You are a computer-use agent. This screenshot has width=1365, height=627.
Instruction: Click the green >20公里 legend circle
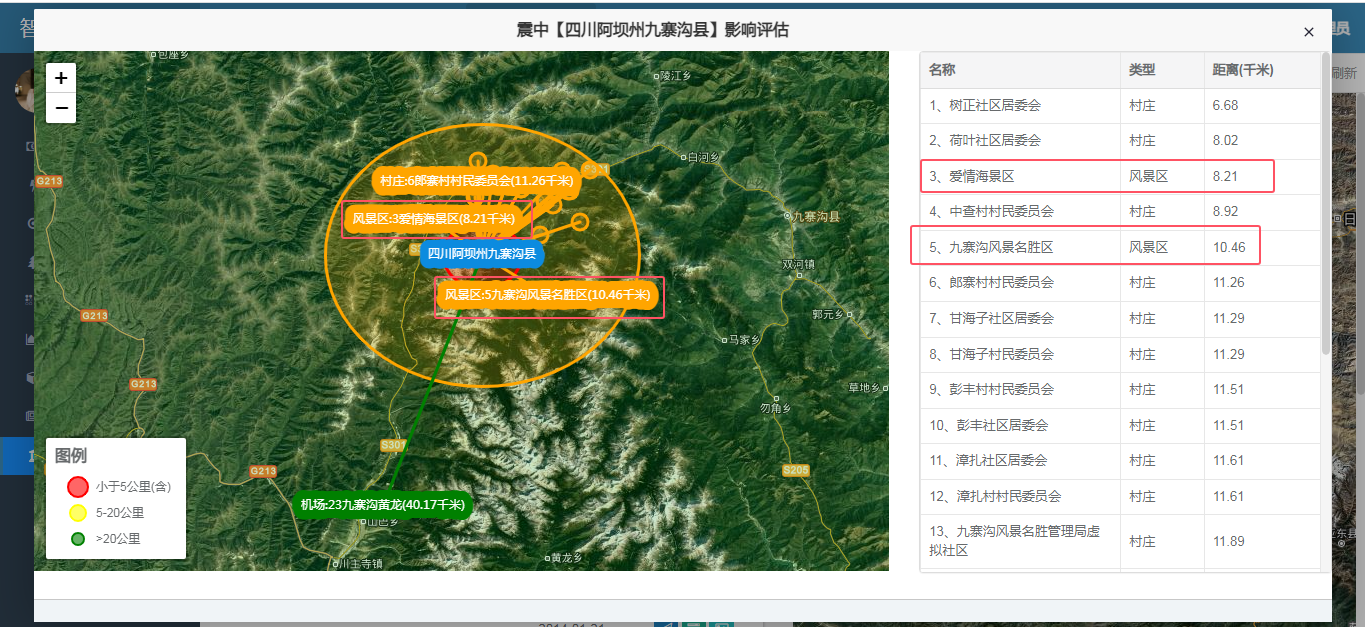[x=77, y=538]
